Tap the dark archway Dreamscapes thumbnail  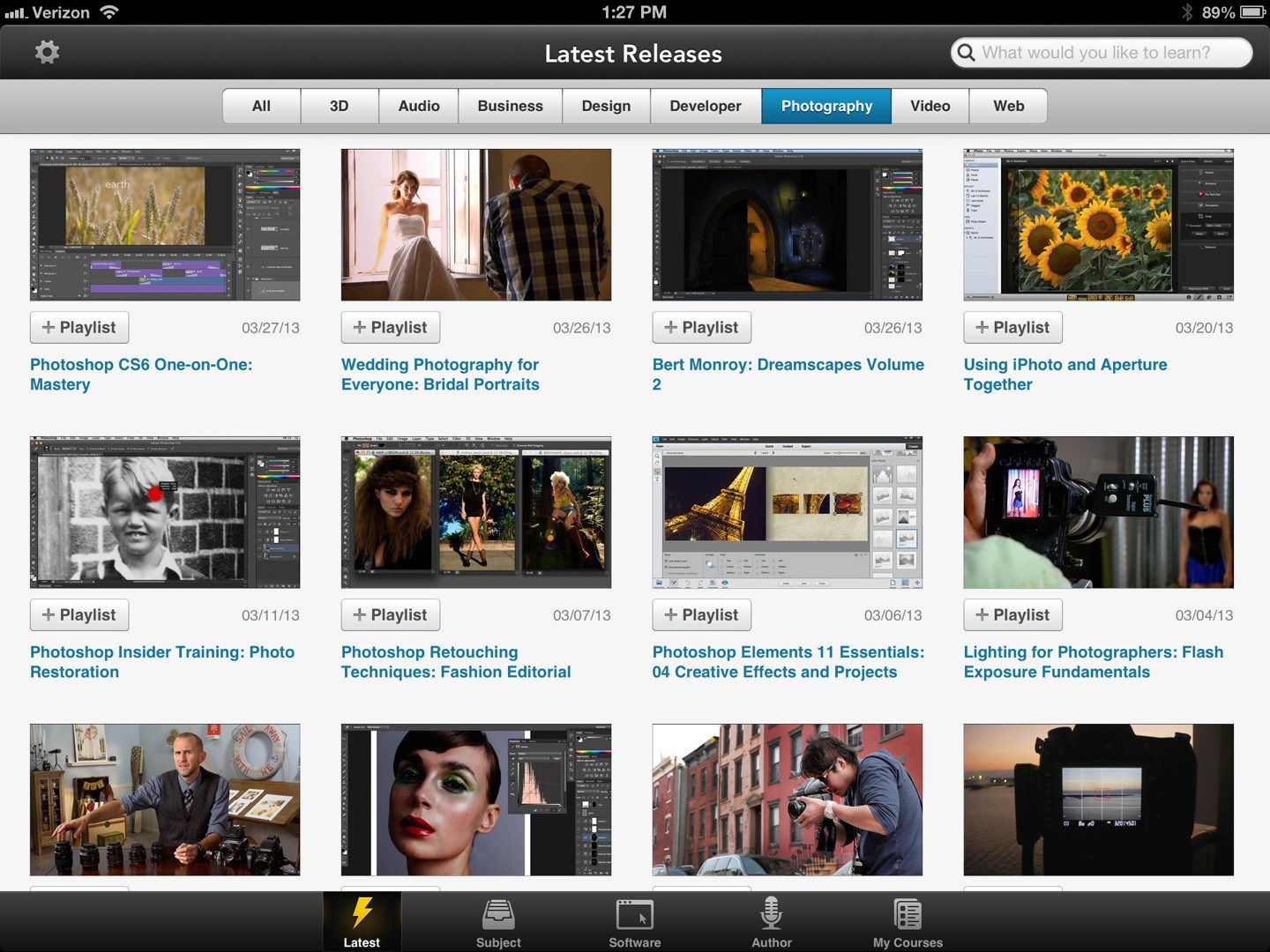click(788, 225)
